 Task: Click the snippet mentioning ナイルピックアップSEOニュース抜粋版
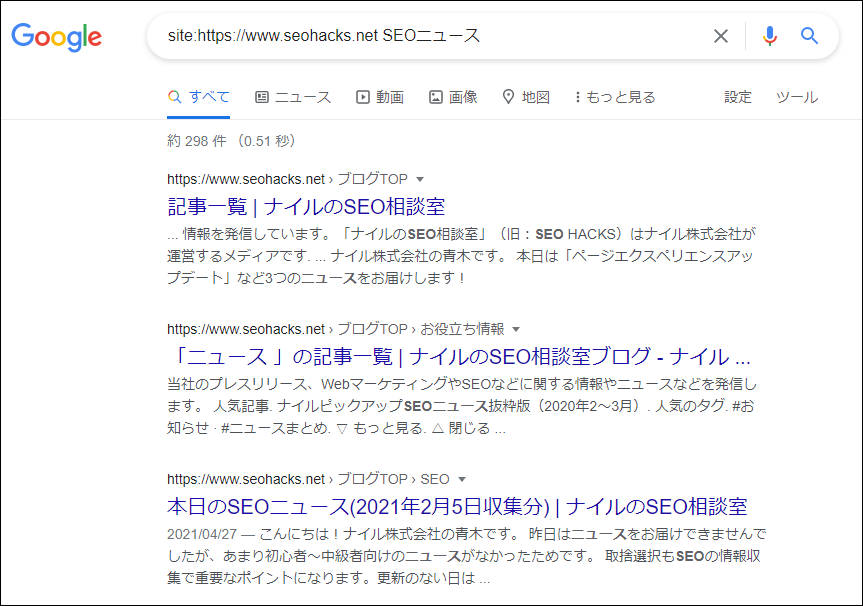[x=462, y=406]
